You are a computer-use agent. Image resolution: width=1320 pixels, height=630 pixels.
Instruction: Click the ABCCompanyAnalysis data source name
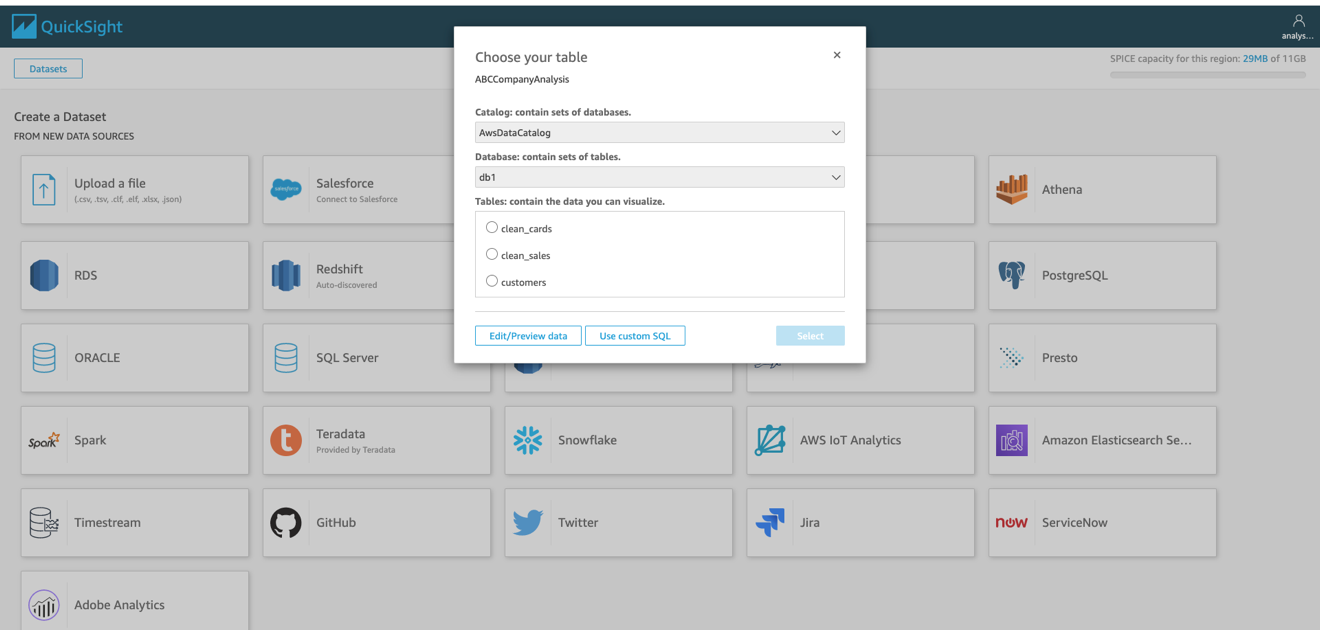point(522,79)
